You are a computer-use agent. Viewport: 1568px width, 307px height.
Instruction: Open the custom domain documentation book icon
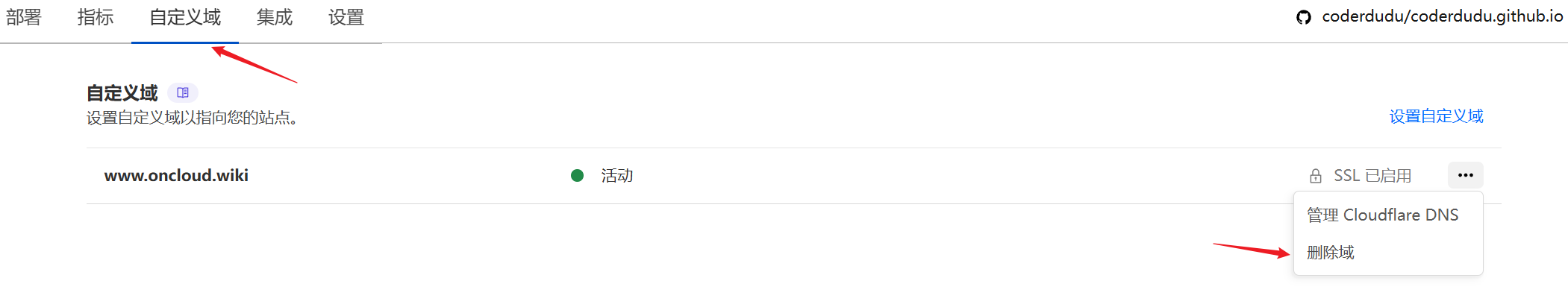pos(183,93)
